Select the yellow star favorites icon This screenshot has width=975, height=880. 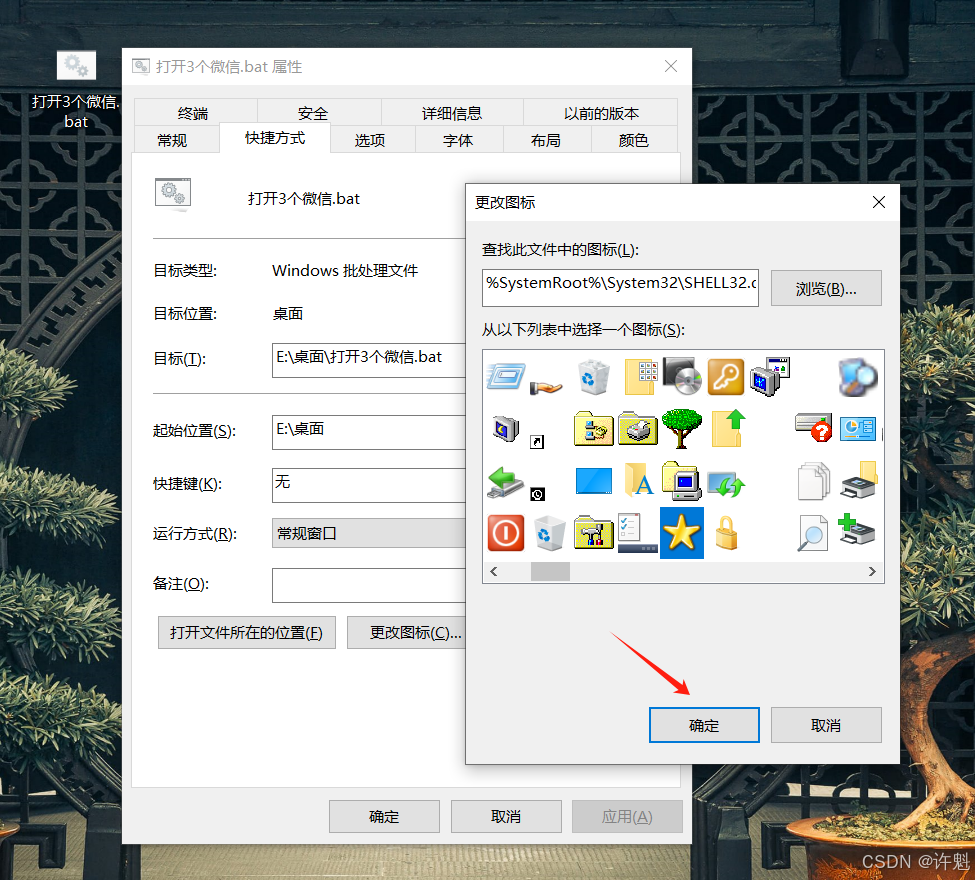coord(682,533)
